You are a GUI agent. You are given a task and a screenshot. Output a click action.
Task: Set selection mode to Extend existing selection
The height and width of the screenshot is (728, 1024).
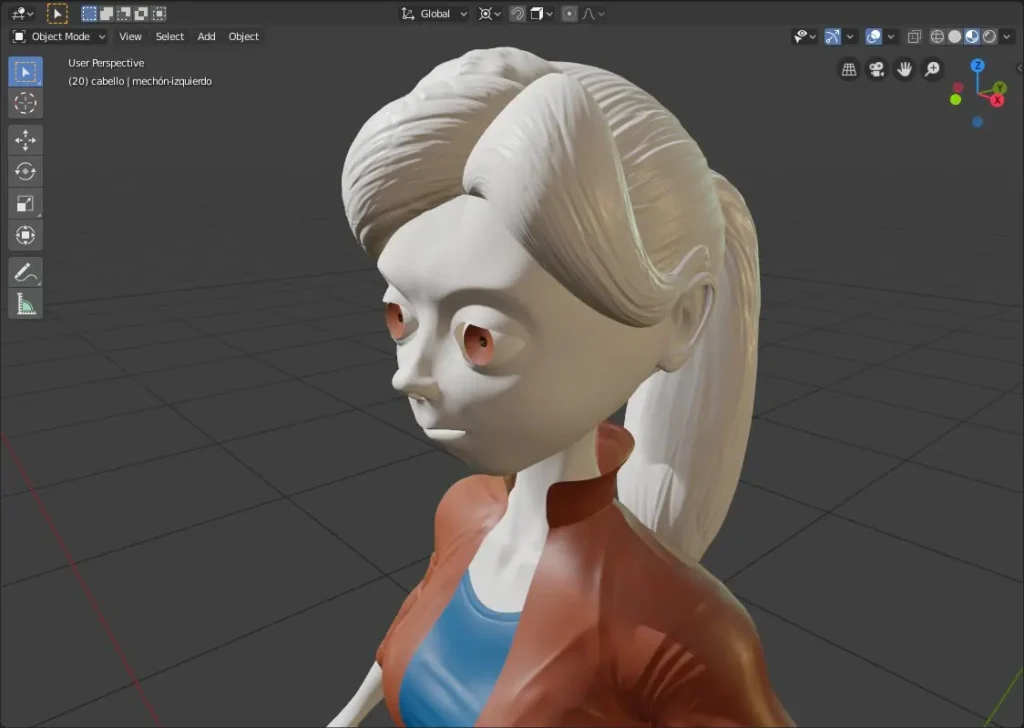pyautogui.click(x=106, y=13)
